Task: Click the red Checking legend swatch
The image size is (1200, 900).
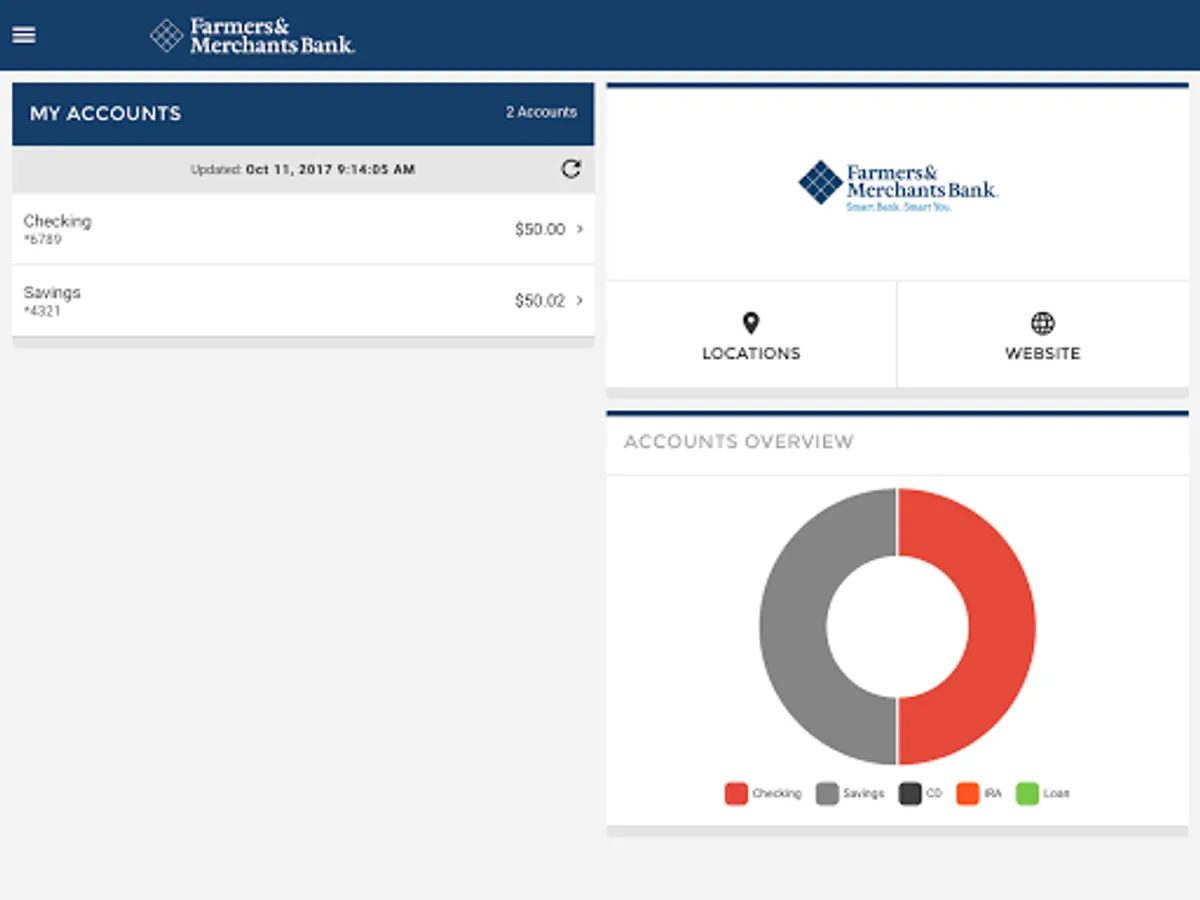Action: [x=736, y=794]
